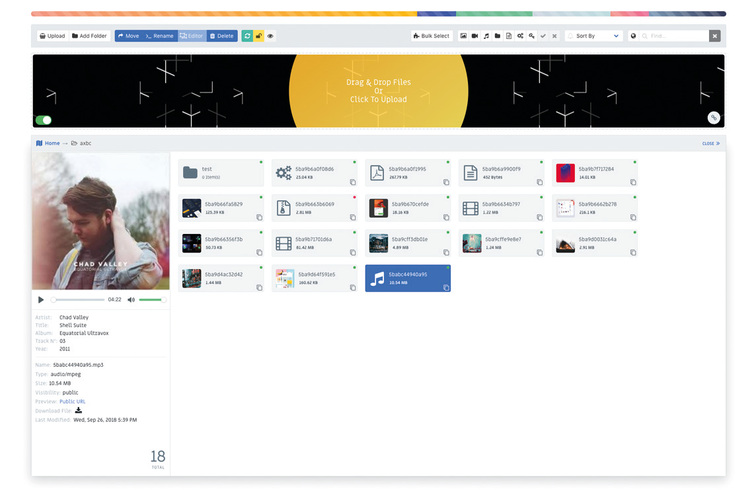The height and width of the screenshot is (501, 756).
Task: Select image file 5ba9cffe9e8e7
Action: tap(501, 243)
